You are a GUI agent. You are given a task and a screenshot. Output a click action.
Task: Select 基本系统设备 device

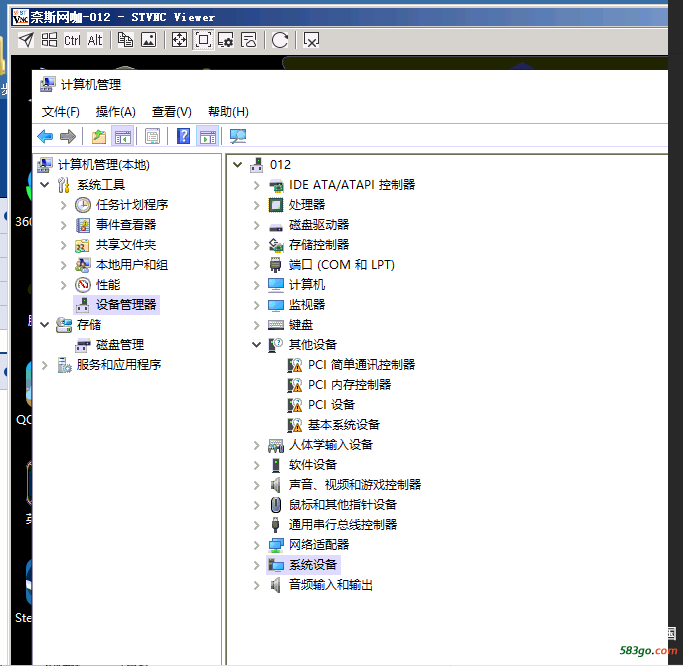click(x=343, y=425)
